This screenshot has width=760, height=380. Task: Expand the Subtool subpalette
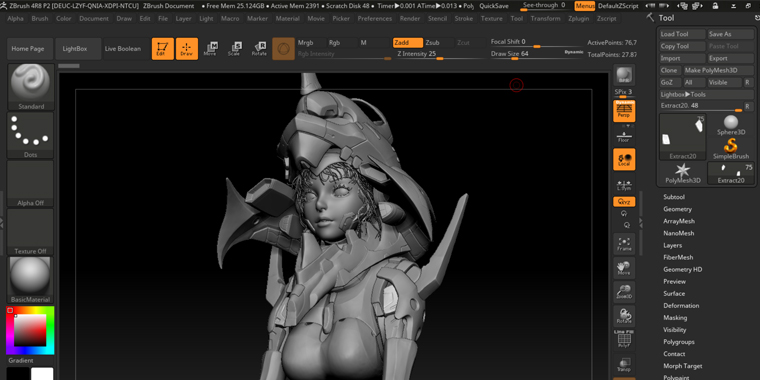(x=674, y=197)
